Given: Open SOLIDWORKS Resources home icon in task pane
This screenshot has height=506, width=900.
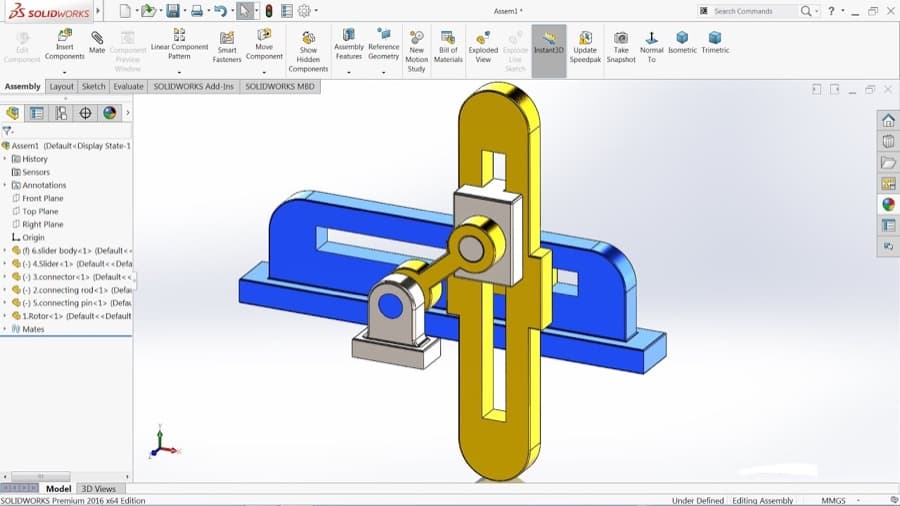Looking at the screenshot, I should [889, 120].
